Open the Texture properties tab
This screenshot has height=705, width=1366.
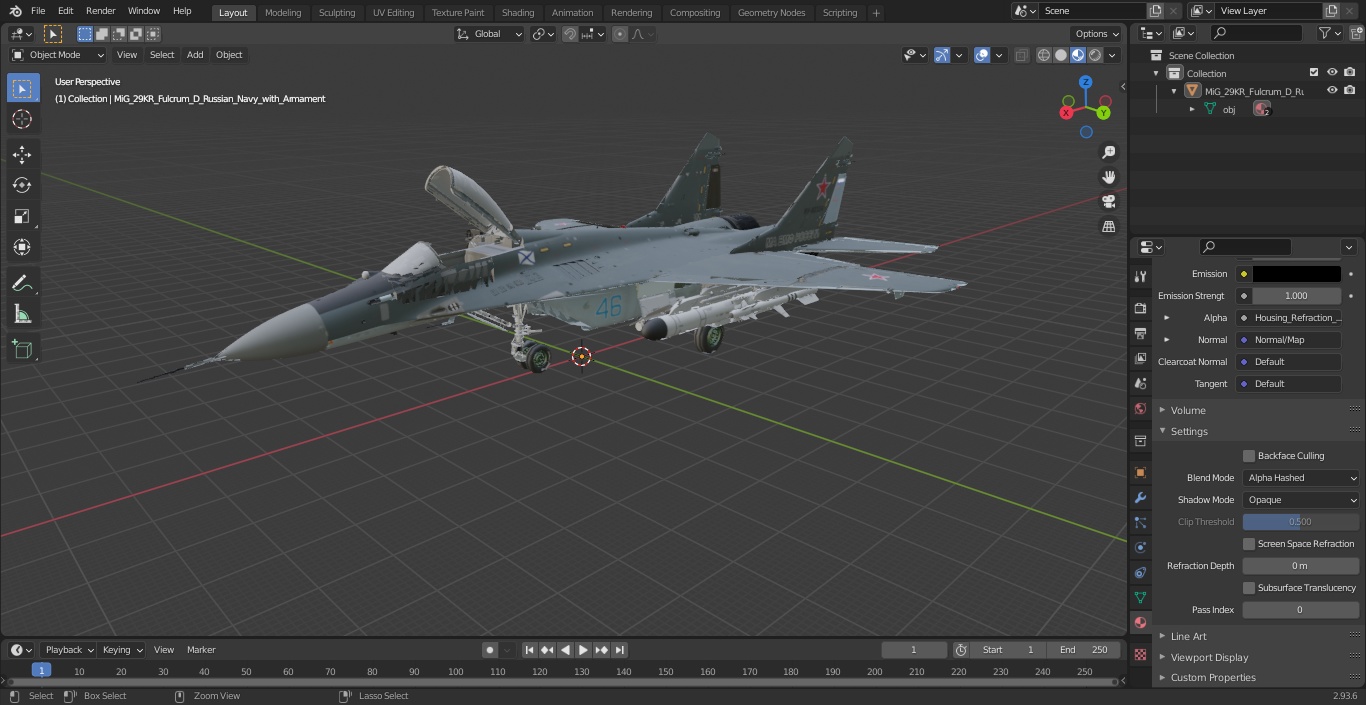(1140, 655)
